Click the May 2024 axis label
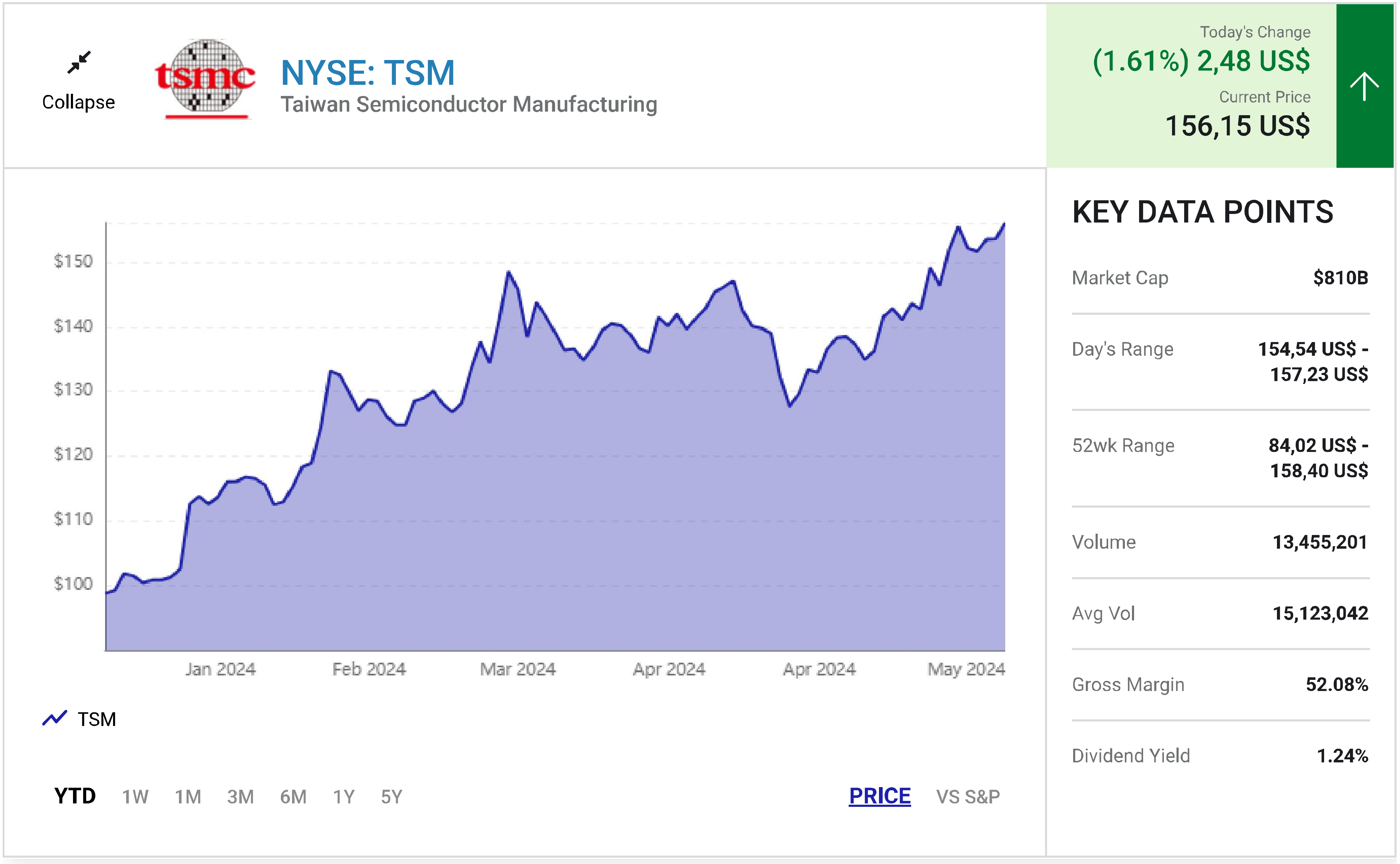This screenshot has width=1400, height=864. tap(966, 669)
